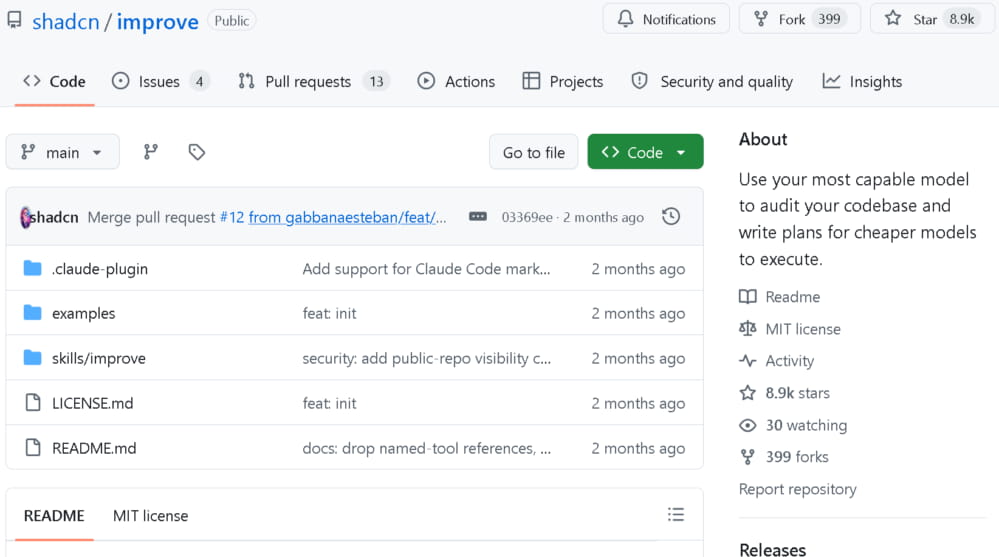Open shadcn's avatar in the commit row
Viewport: 999px width, 557px height.
pos(25,217)
